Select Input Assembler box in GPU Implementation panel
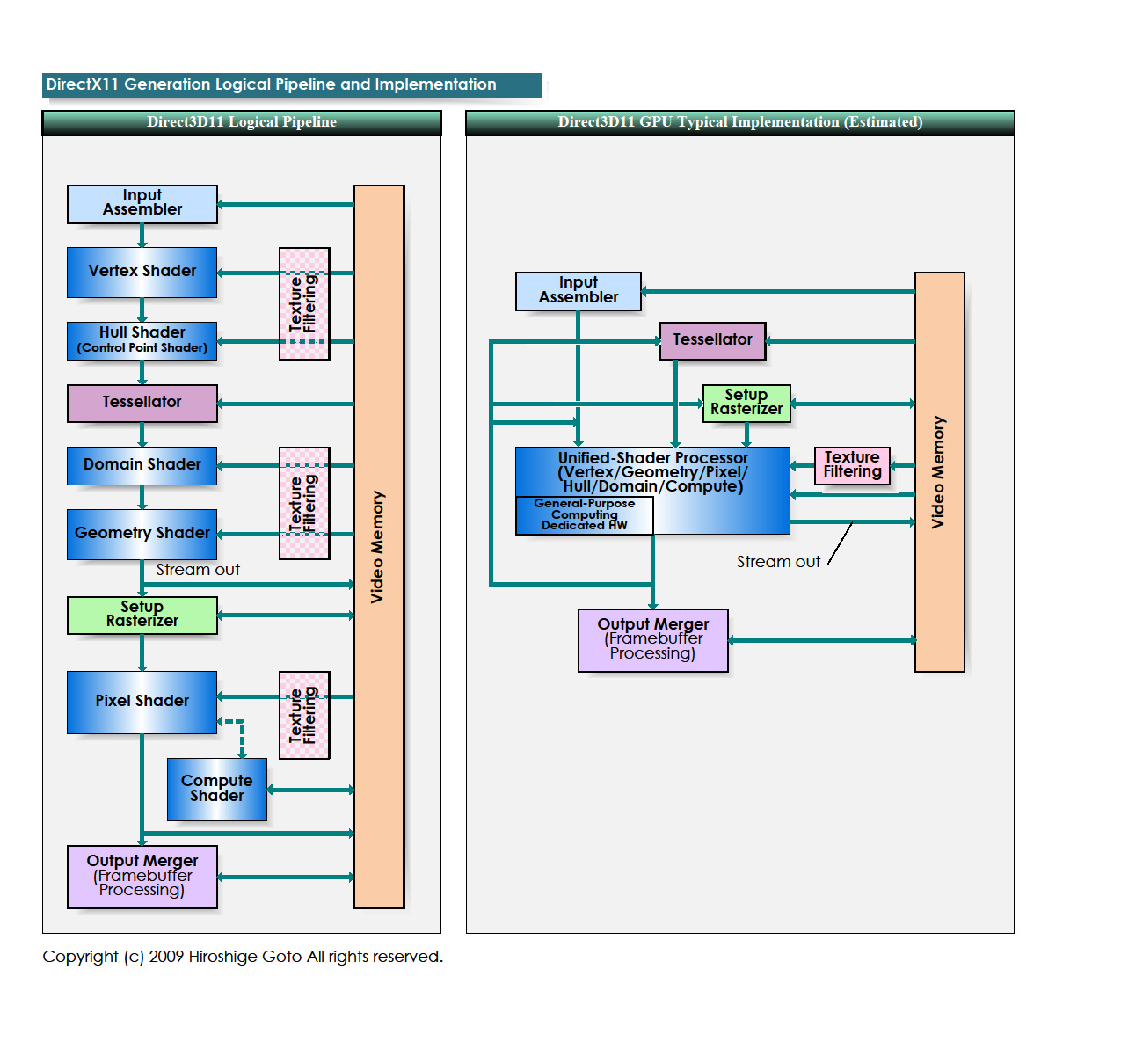 click(x=579, y=291)
